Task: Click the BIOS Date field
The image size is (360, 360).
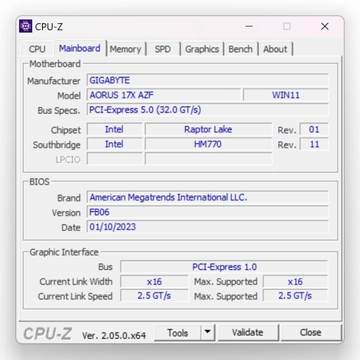Action: tap(207, 227)
